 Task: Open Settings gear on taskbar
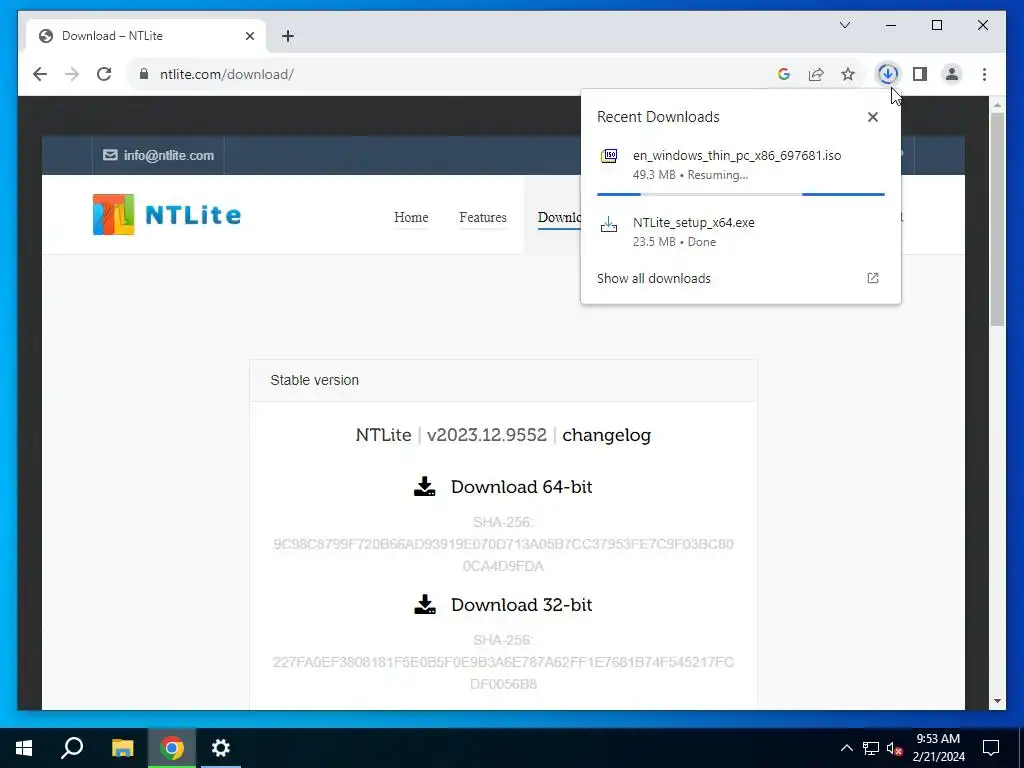tap(221, 748)
